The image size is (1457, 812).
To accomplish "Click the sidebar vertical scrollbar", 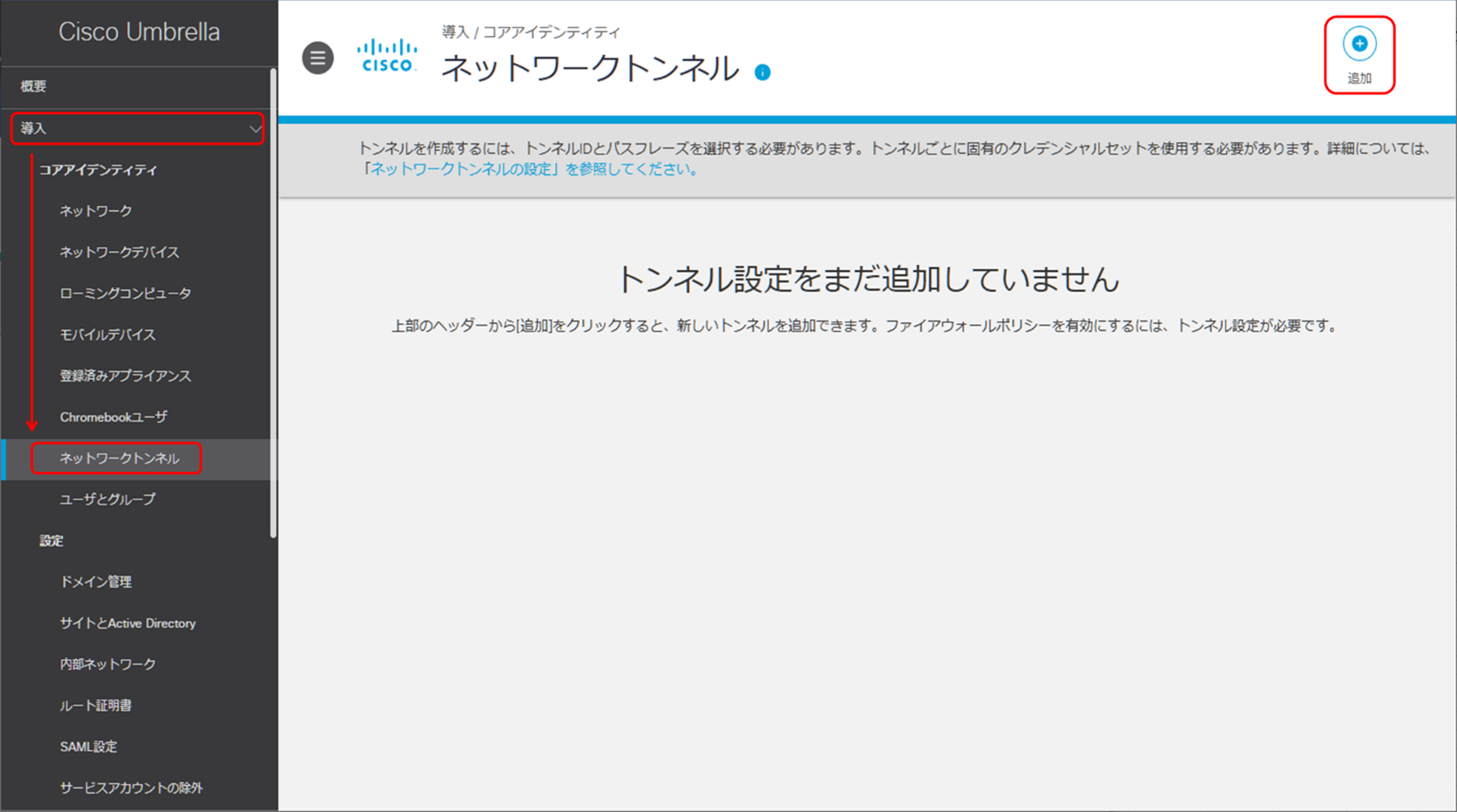I will point(274,303).
